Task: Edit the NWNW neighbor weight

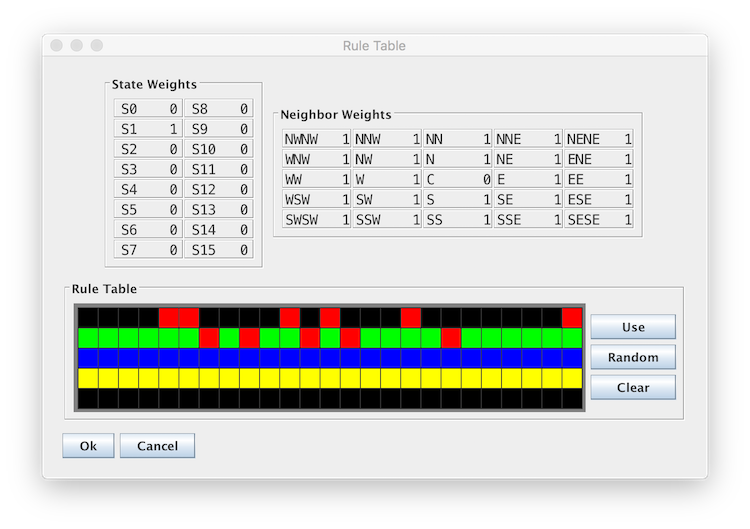Action: click(317, 139)
